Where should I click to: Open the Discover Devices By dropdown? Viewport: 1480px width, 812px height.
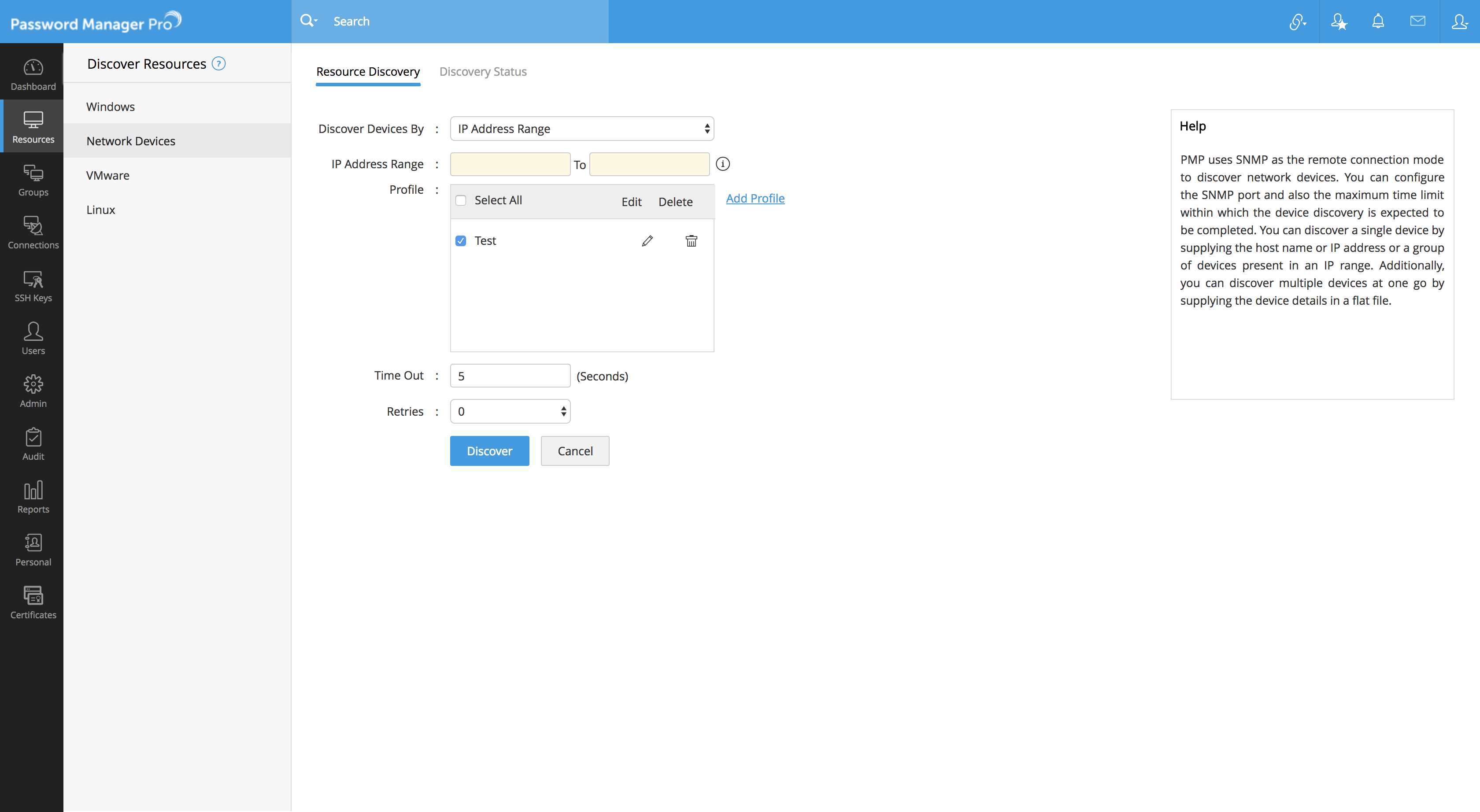pos(581,129)
